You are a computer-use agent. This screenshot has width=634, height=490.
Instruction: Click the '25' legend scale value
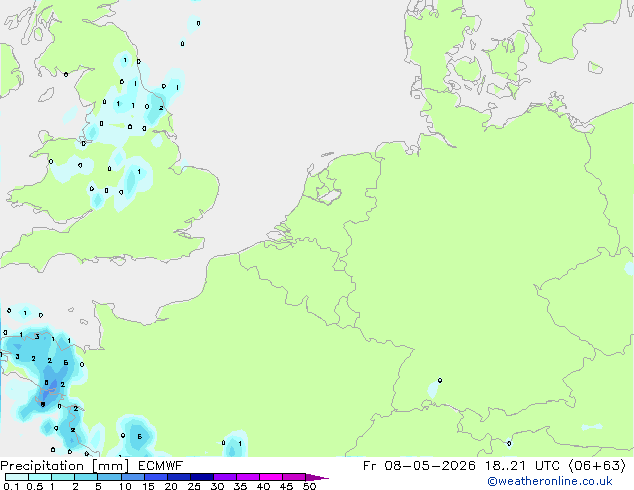[x=194, y=486]
